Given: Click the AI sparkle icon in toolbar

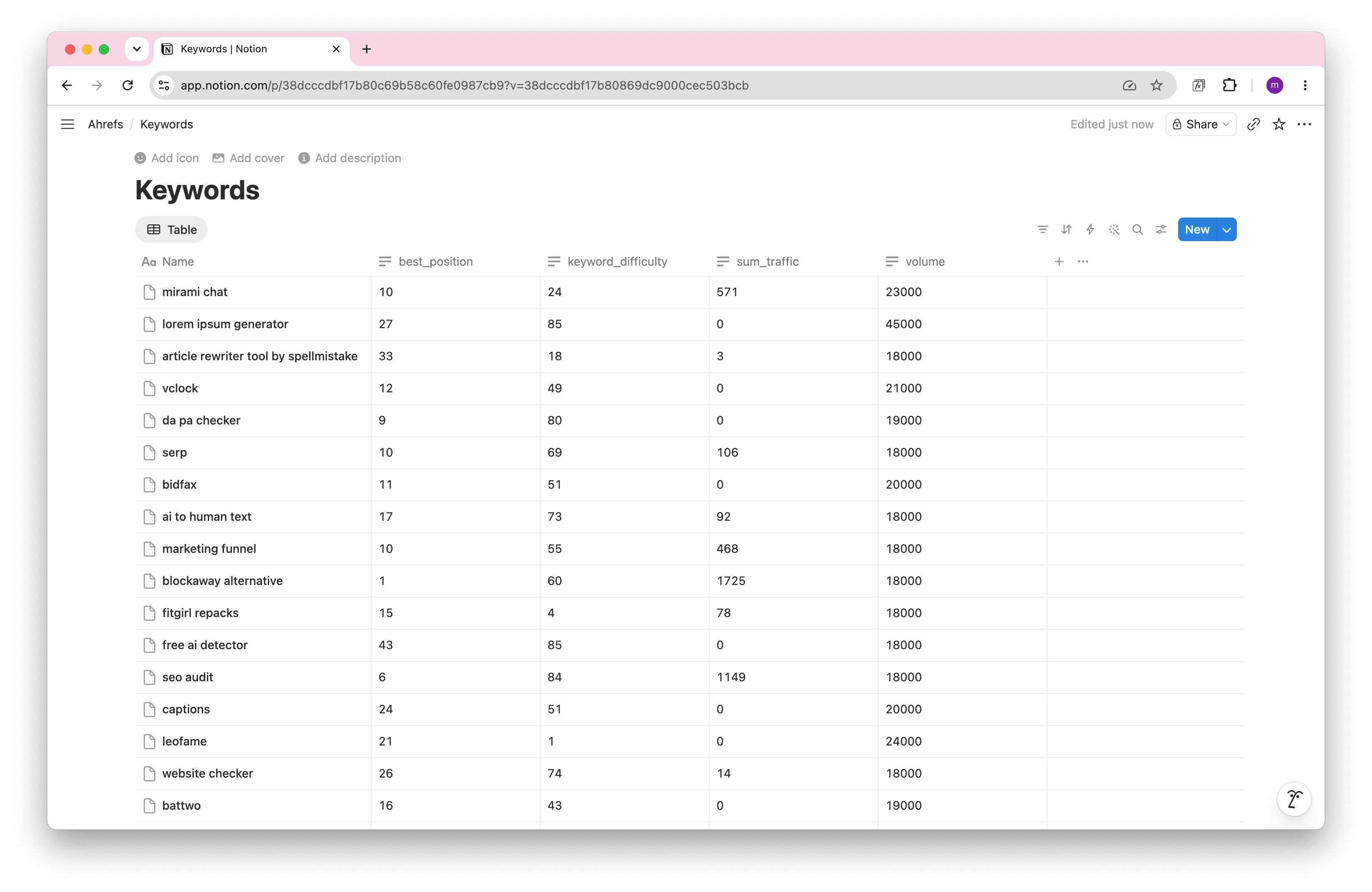Looking at the screenshot, I should 1114,230.
